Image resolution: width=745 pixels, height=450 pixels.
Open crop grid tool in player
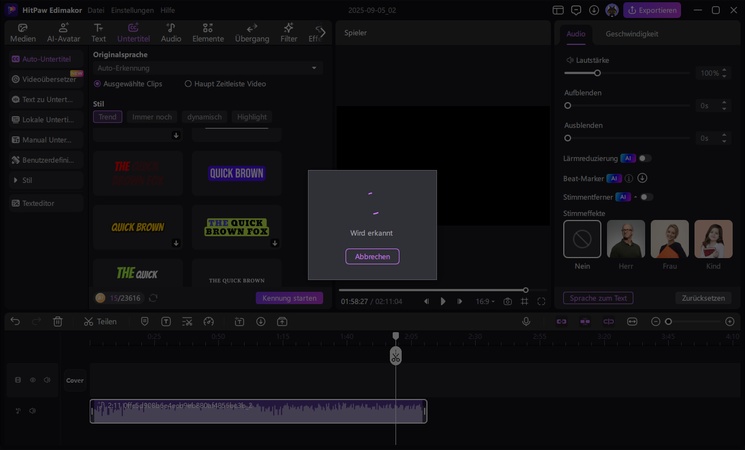pos(525,301)
